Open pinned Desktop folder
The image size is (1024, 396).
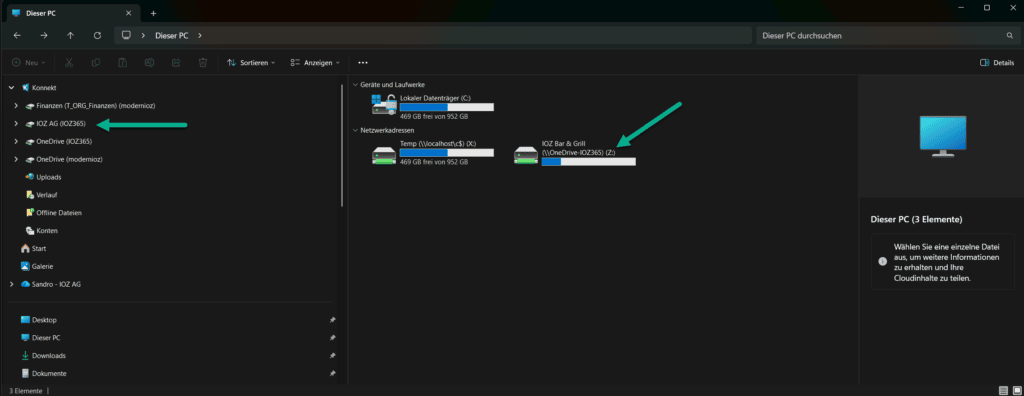coord(39,320)
